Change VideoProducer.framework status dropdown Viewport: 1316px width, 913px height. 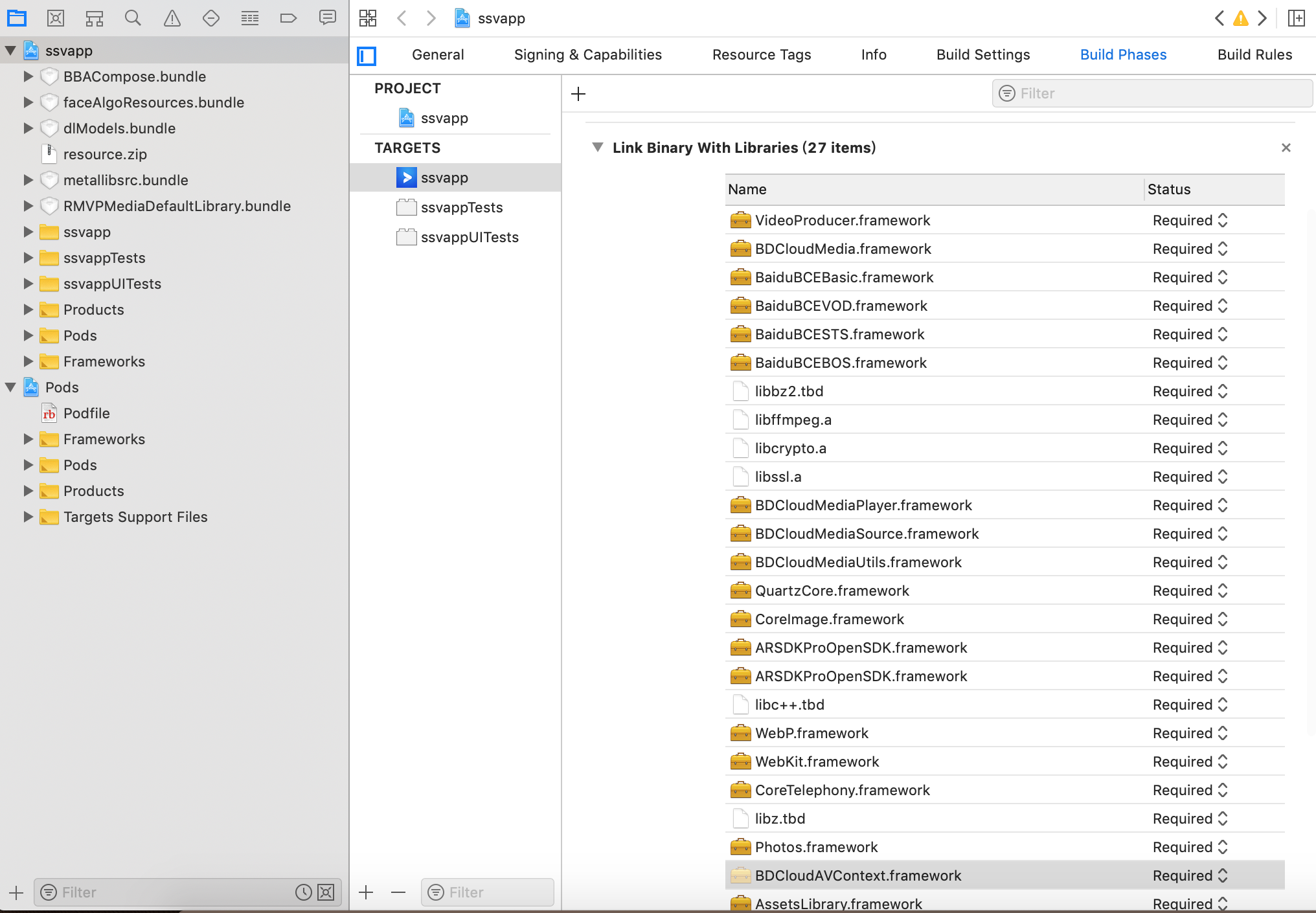1190,220
